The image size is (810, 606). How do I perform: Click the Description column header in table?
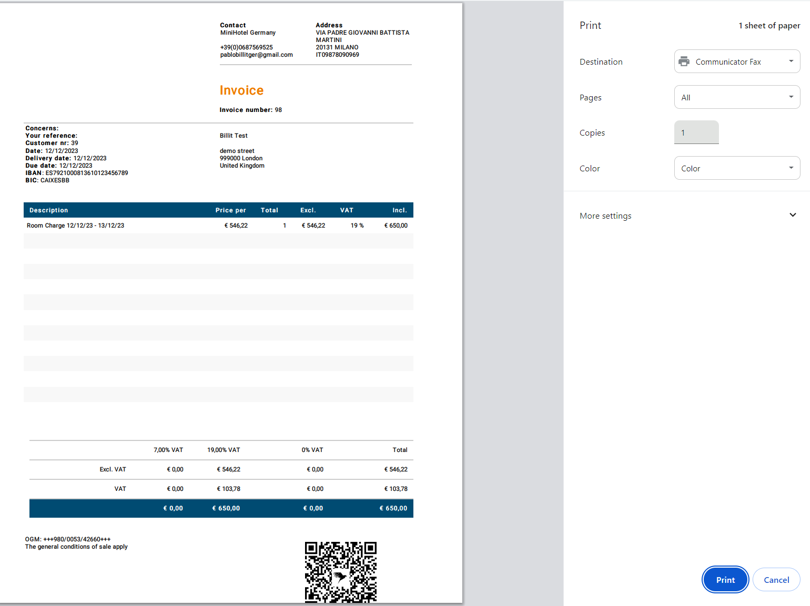pyautogui.click(x=49, y=210)
